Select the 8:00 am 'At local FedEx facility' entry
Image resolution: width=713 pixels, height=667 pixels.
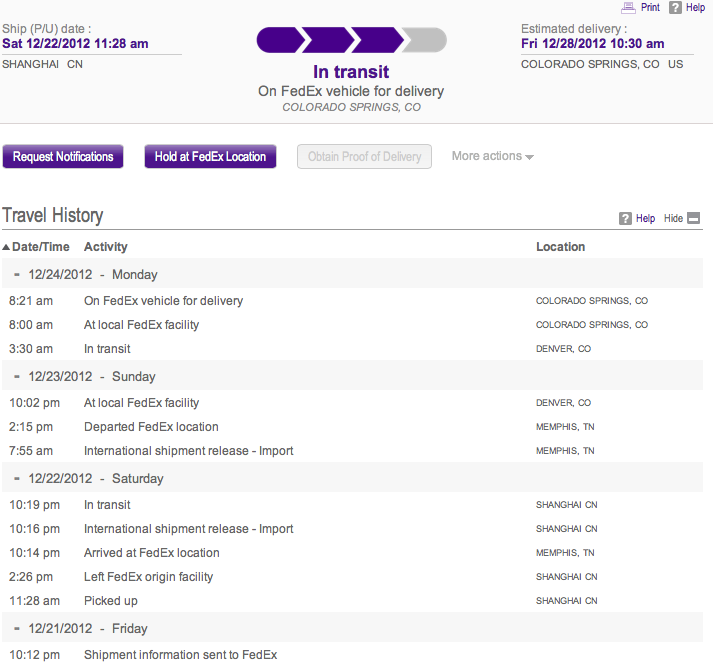click(352, 325)
